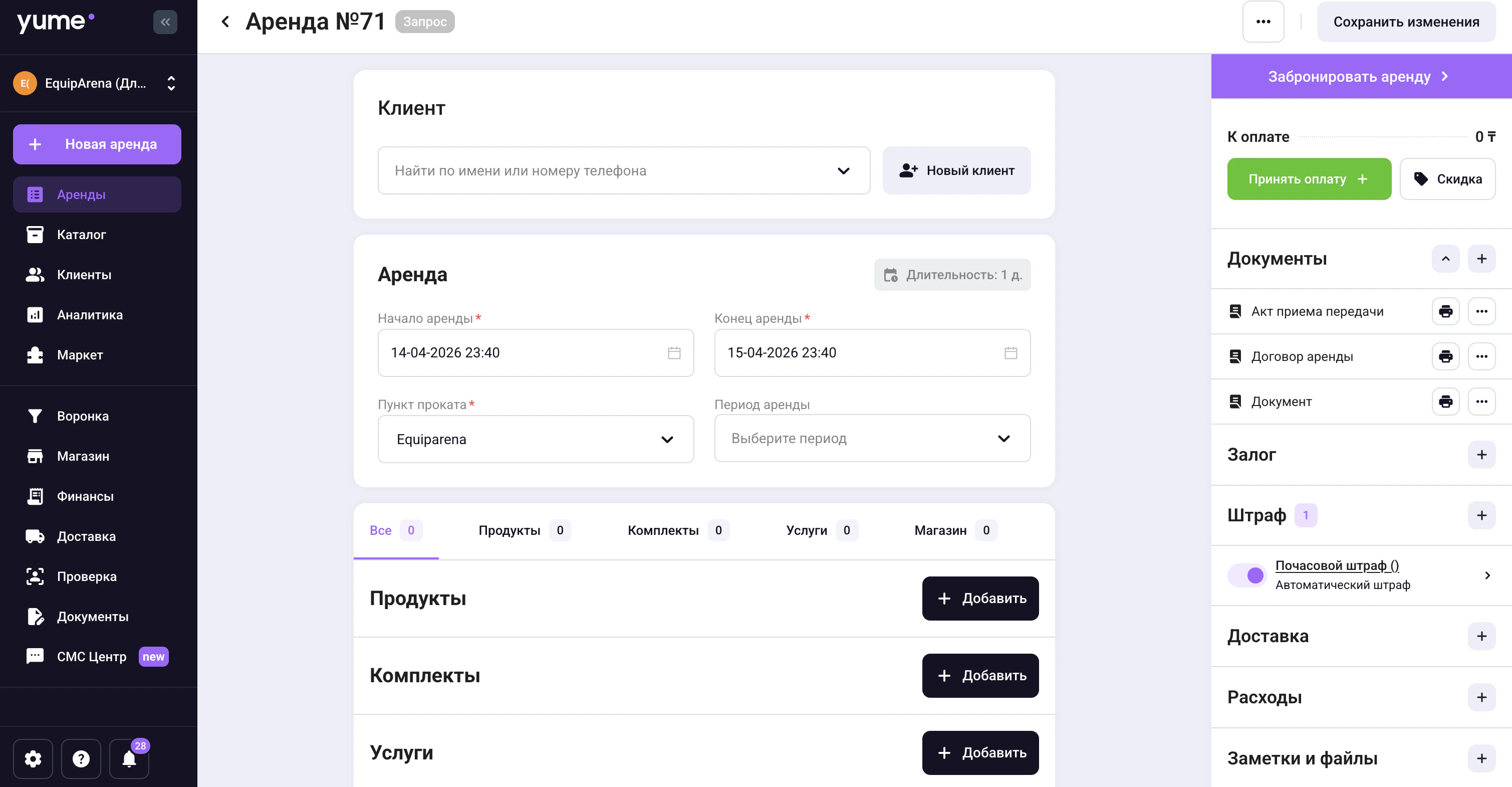Open Аналитика in the sidebar menu
Image resolution: width=1512 pixels, height=787 pixels.
pos(90,315)
